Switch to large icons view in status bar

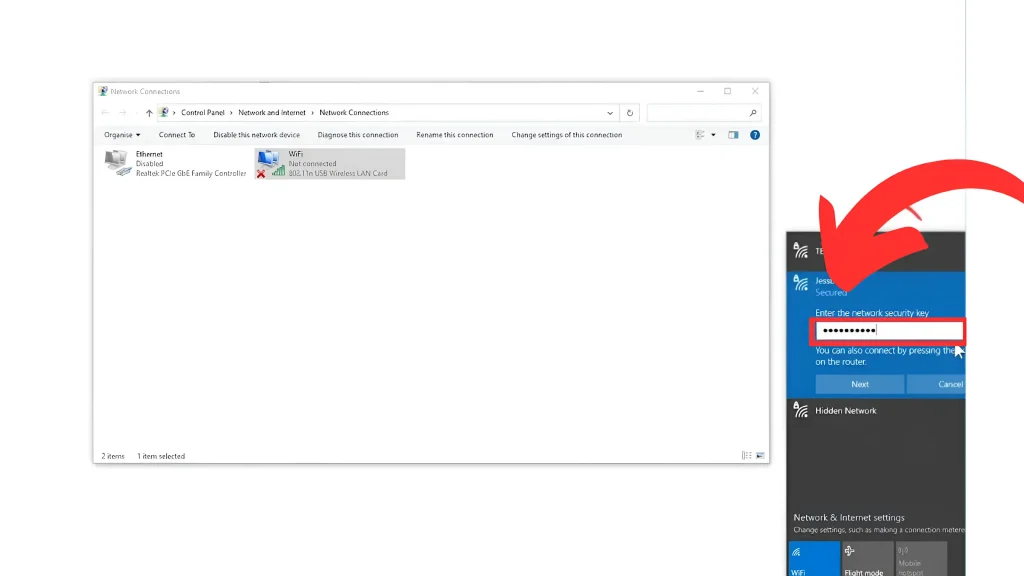[x=762, y=456]
